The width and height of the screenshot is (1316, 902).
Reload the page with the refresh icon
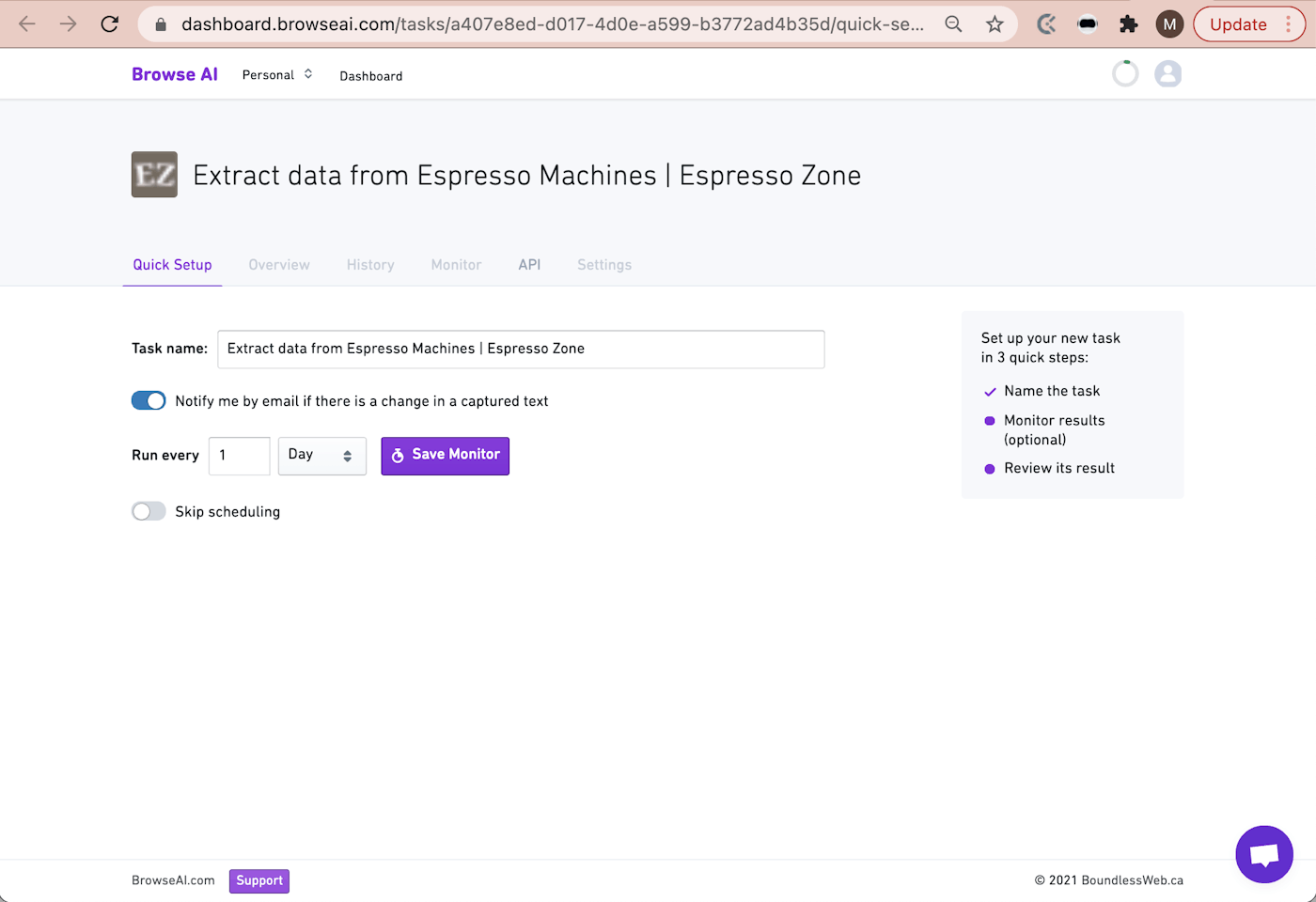[x=110, y=24]
